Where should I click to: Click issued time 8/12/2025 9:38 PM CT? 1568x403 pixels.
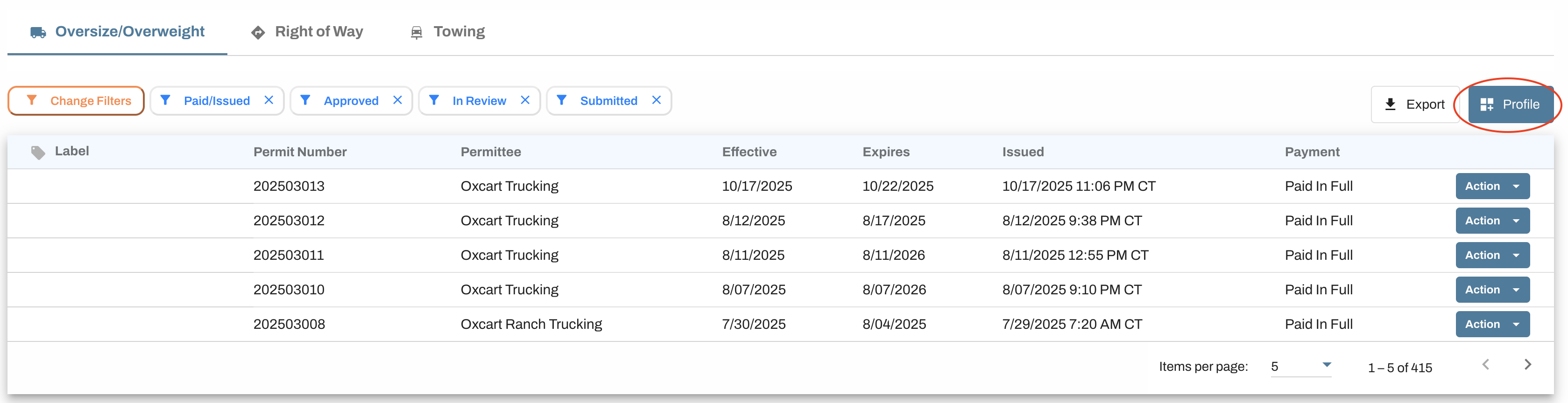tap(1073, 221)
